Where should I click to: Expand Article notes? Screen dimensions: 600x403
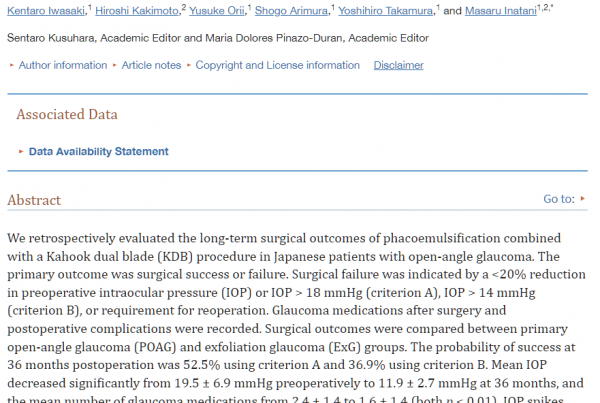tap(151, 65)
